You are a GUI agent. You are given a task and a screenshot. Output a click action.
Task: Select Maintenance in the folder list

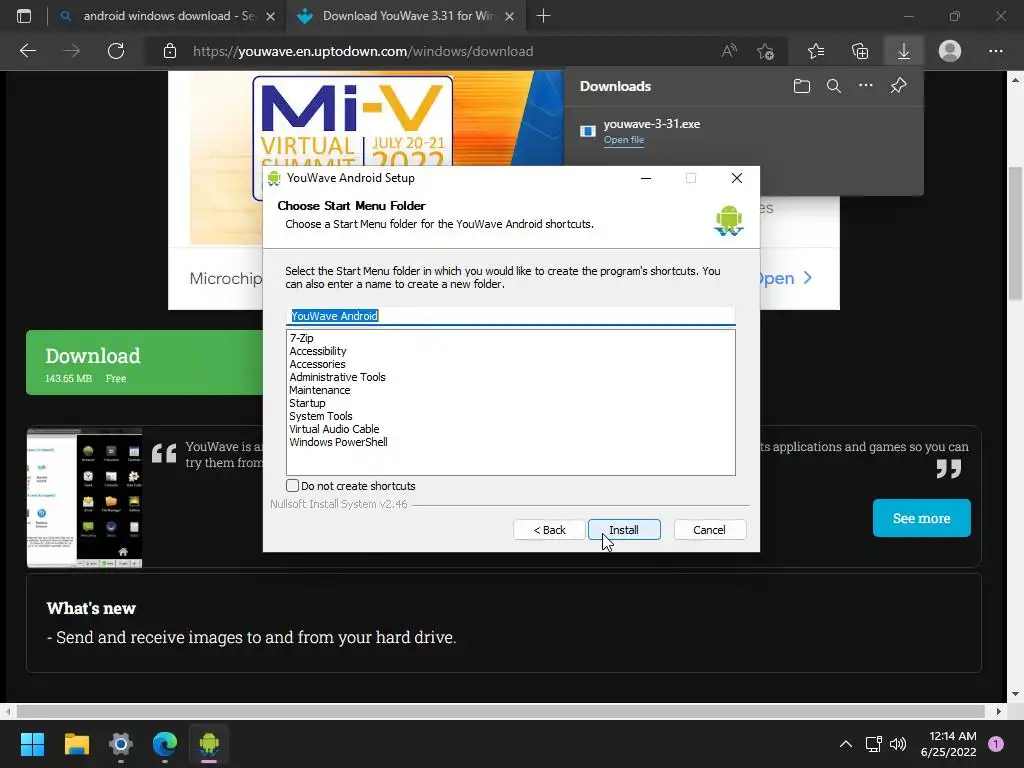coord(319,390)
